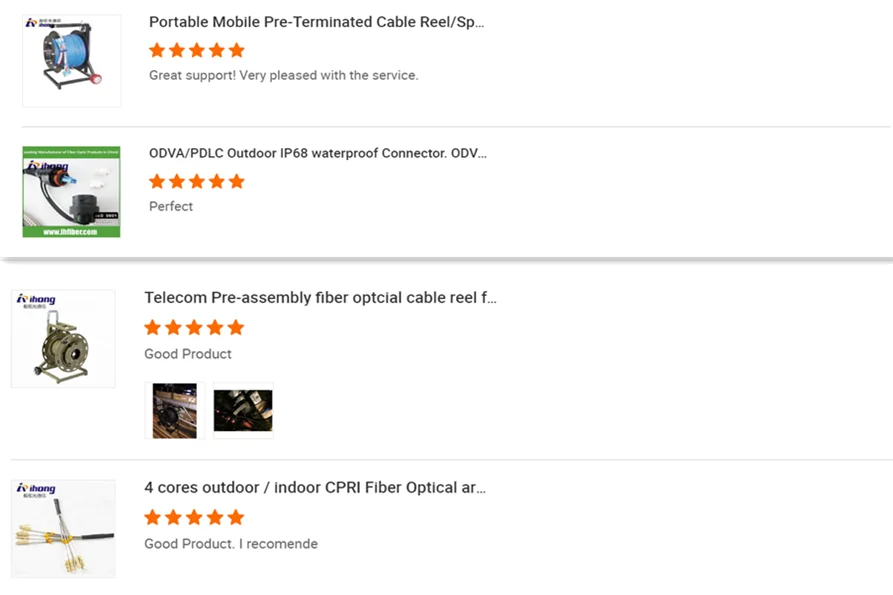Click the "Good Product. I recomende" review text
893x595 pixels.
(231, 544)
